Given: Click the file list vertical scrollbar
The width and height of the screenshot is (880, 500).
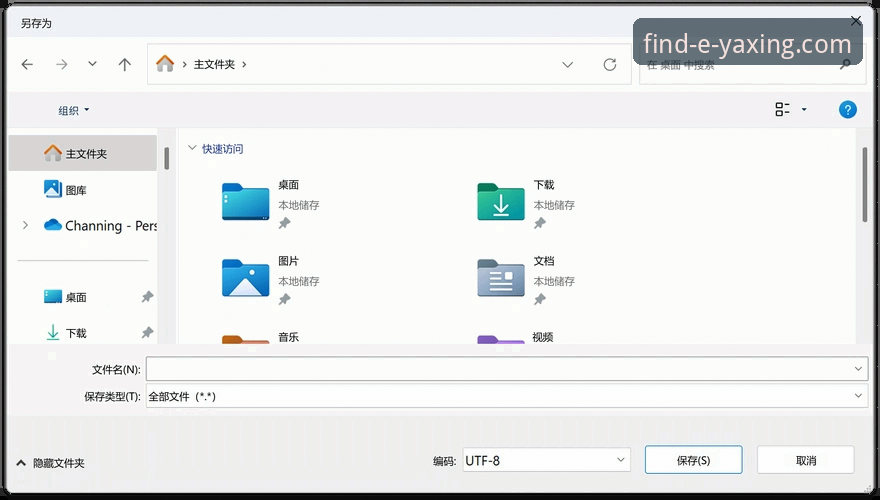Looking at the screenshot, I should [864, 184].
